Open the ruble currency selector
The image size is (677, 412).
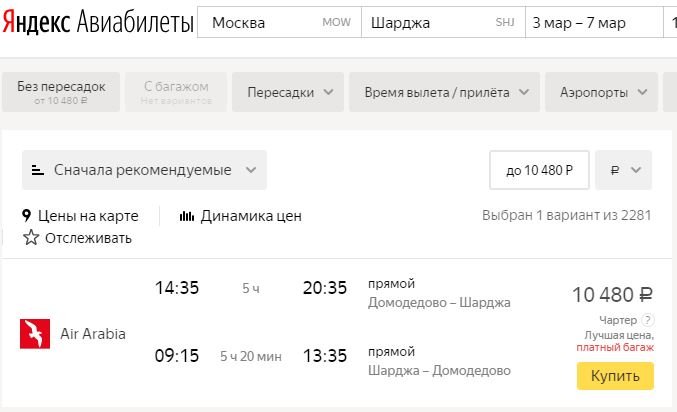pos(623,170)
